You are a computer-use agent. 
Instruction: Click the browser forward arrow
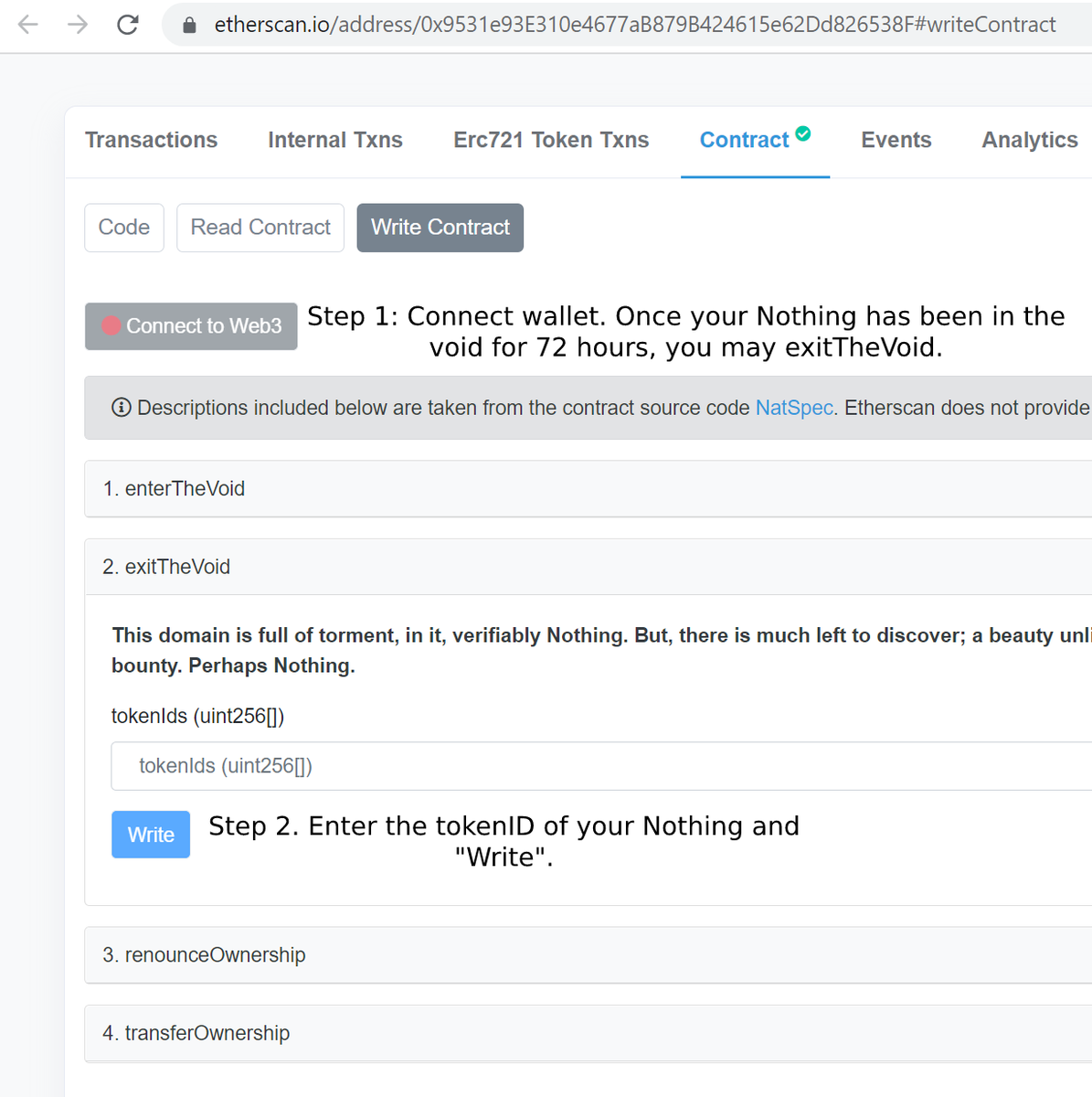(x=78, y=25)
